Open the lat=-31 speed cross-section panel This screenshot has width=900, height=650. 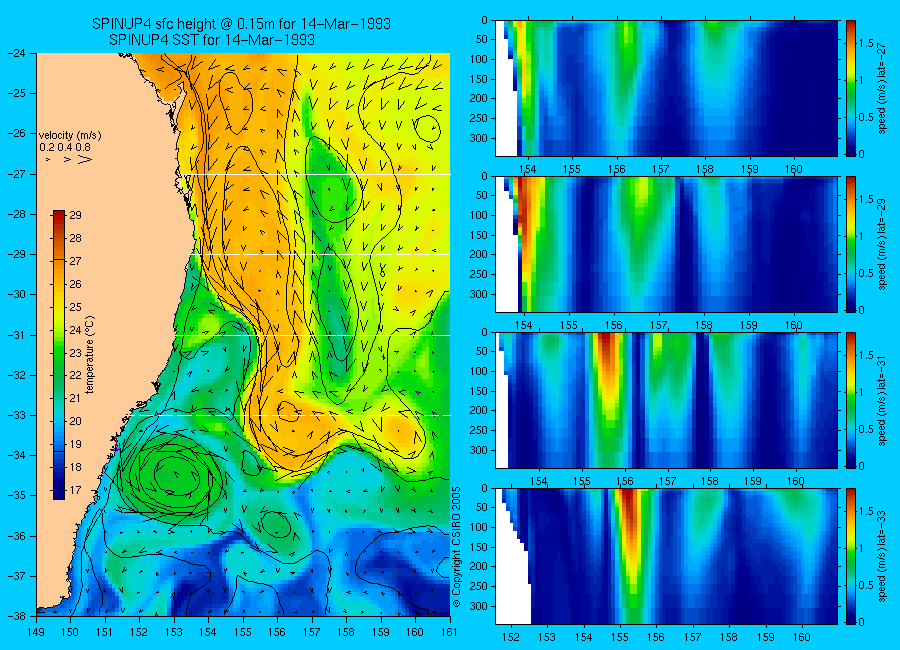pos(666,400)
